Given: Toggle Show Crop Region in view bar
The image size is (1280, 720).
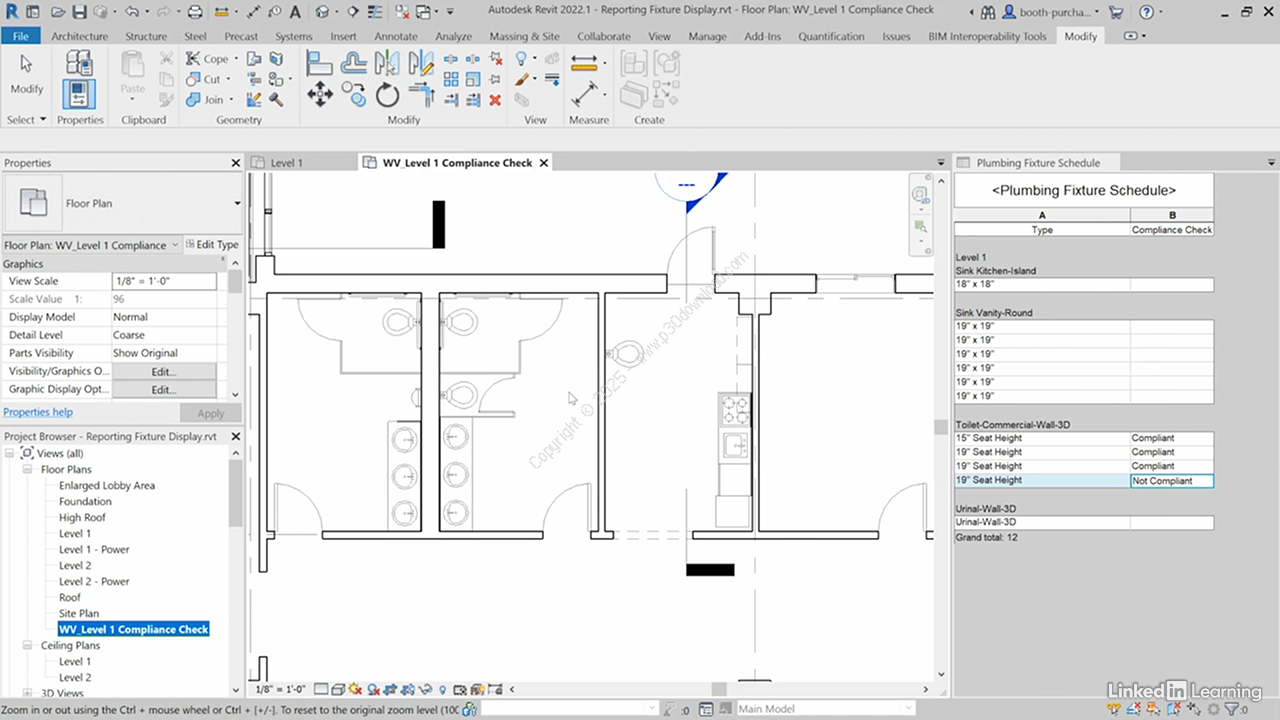Looking at the screenshot, I should pyautogui.click(x=407, y=689).
